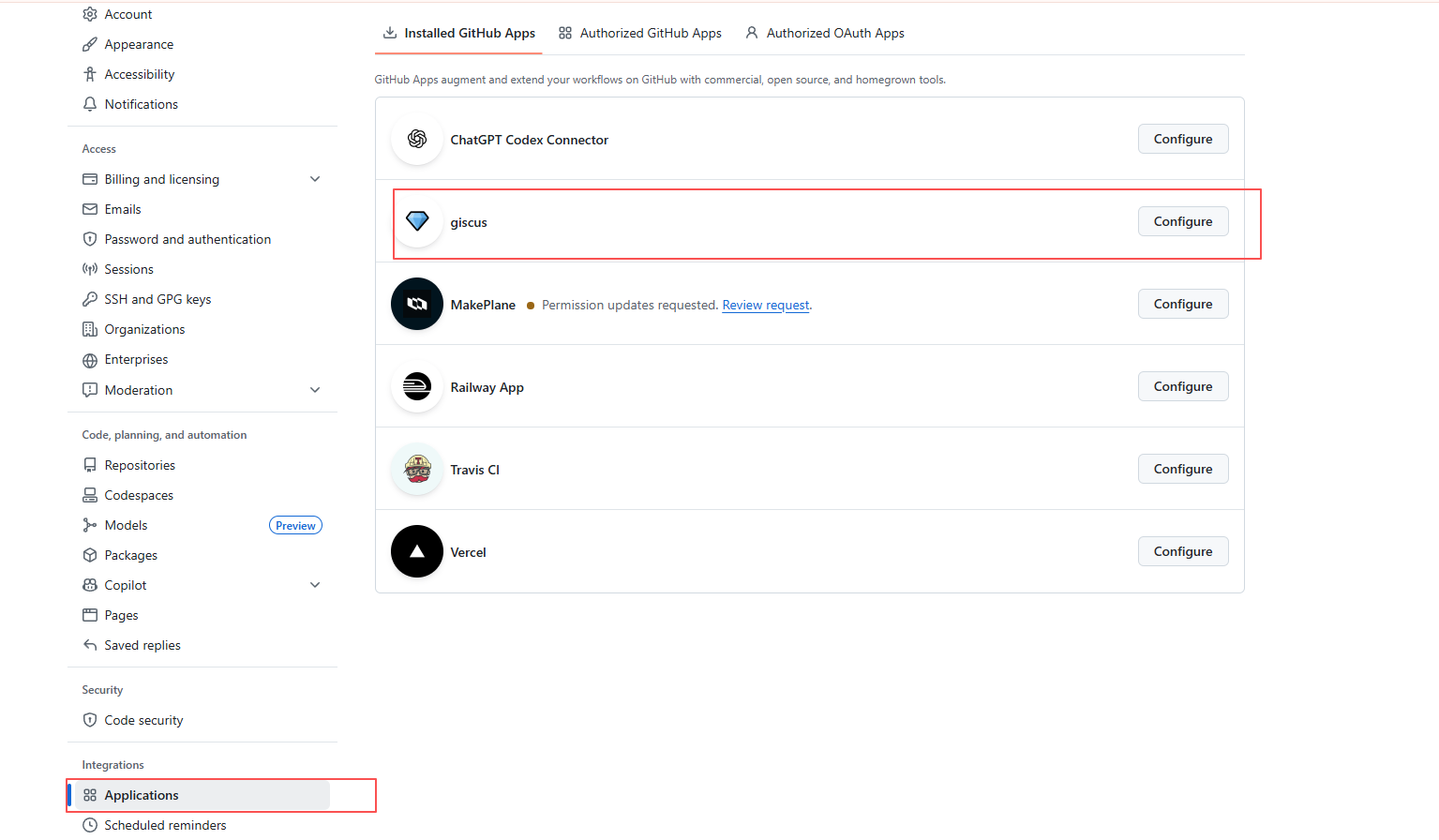The image size is (1439, 840).
Task: Click the Vercel triangle logo
Action: [417, 551]
